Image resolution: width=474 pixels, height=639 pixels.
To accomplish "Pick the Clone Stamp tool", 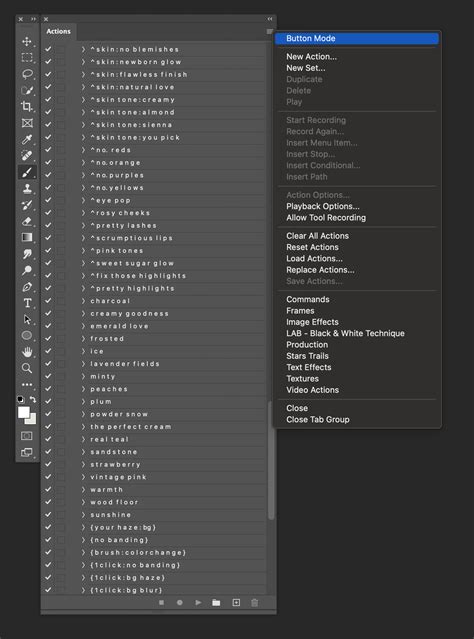I will tap(27, 188).
